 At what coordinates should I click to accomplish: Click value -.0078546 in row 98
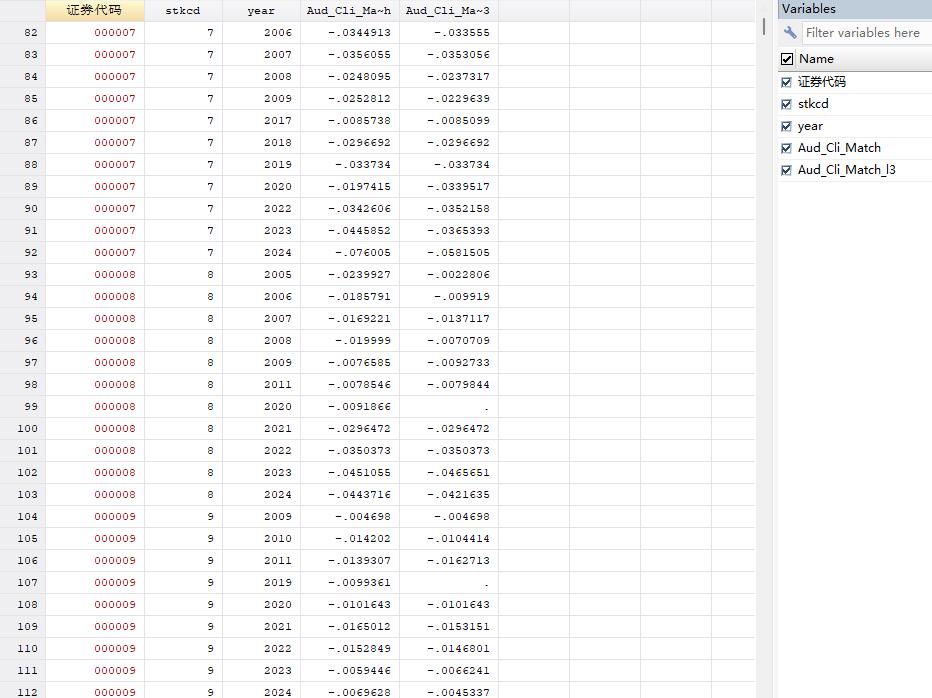[350, 385]
